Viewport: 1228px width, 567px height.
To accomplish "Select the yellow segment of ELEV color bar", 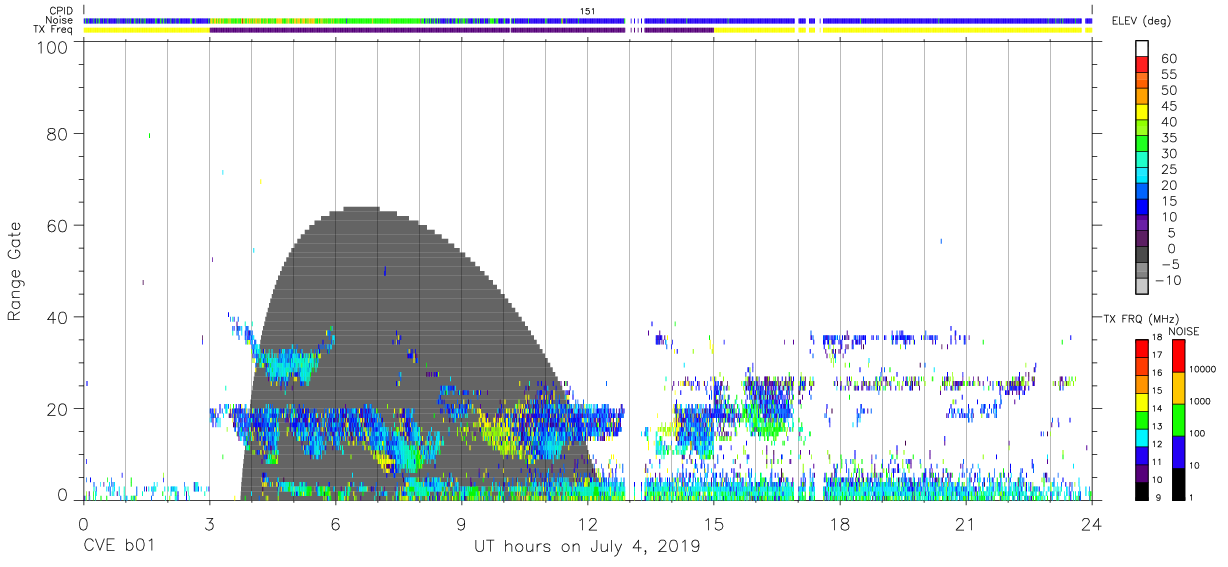I will pyautogui.click(x=1141, y=111).
